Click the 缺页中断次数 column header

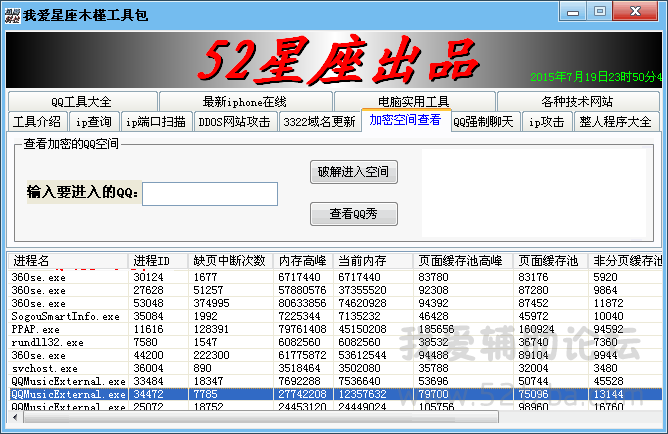[230, 261]
